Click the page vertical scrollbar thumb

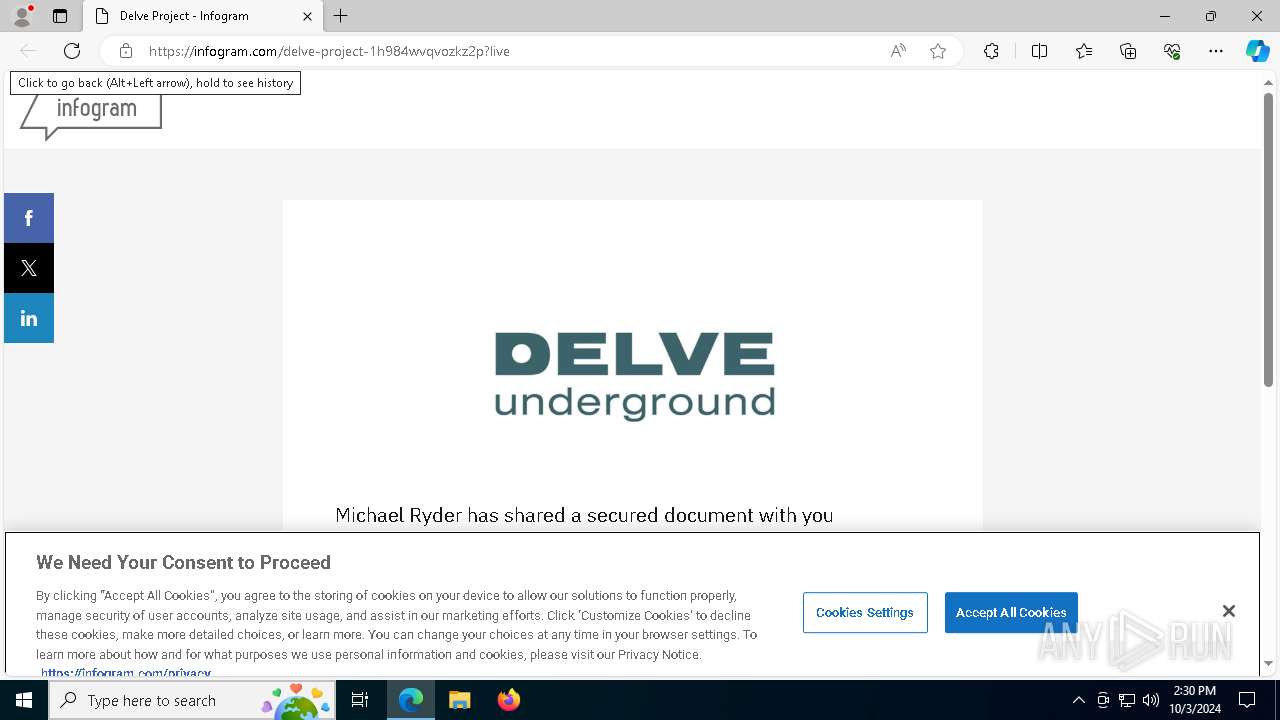(1268, 239)
